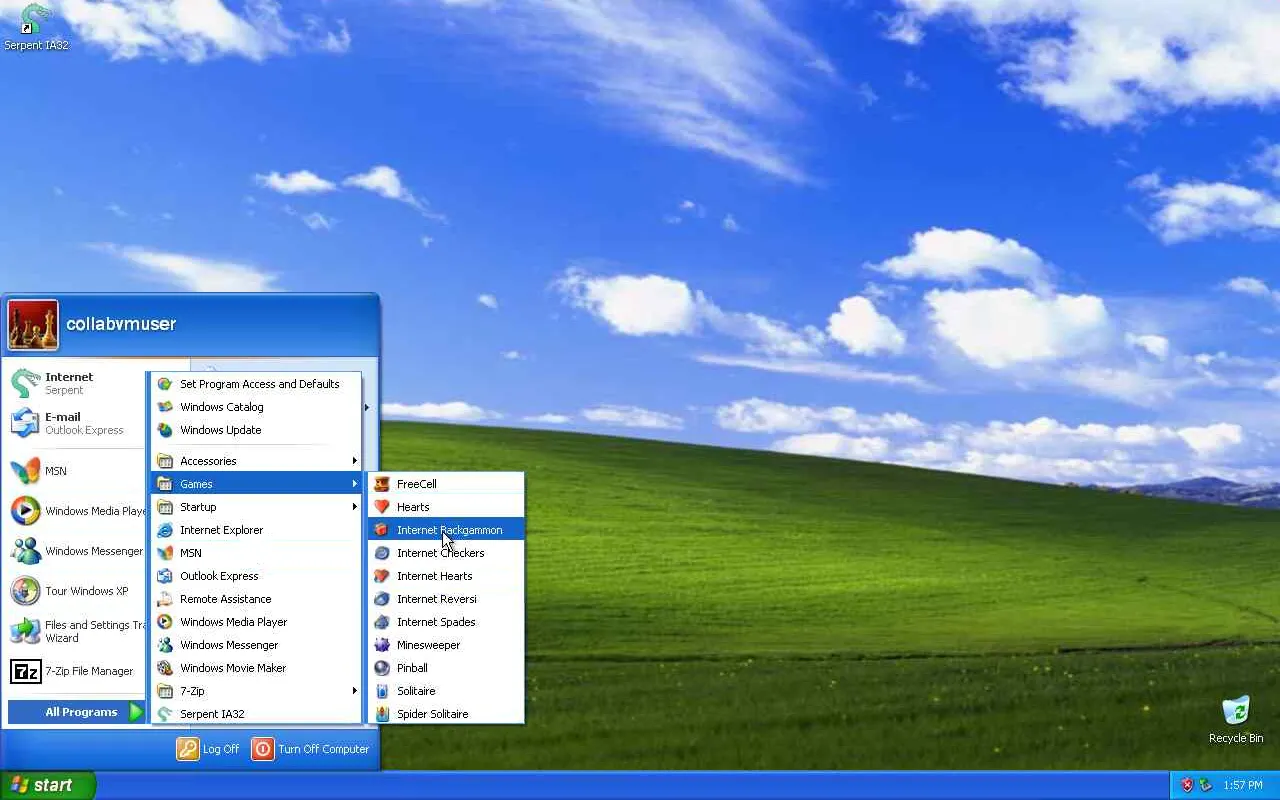The height and width of the screenshot is (800, 1280).
Task: Click the Pinball icon in Games
Action: pyautogui.click(x=382, y=668)
